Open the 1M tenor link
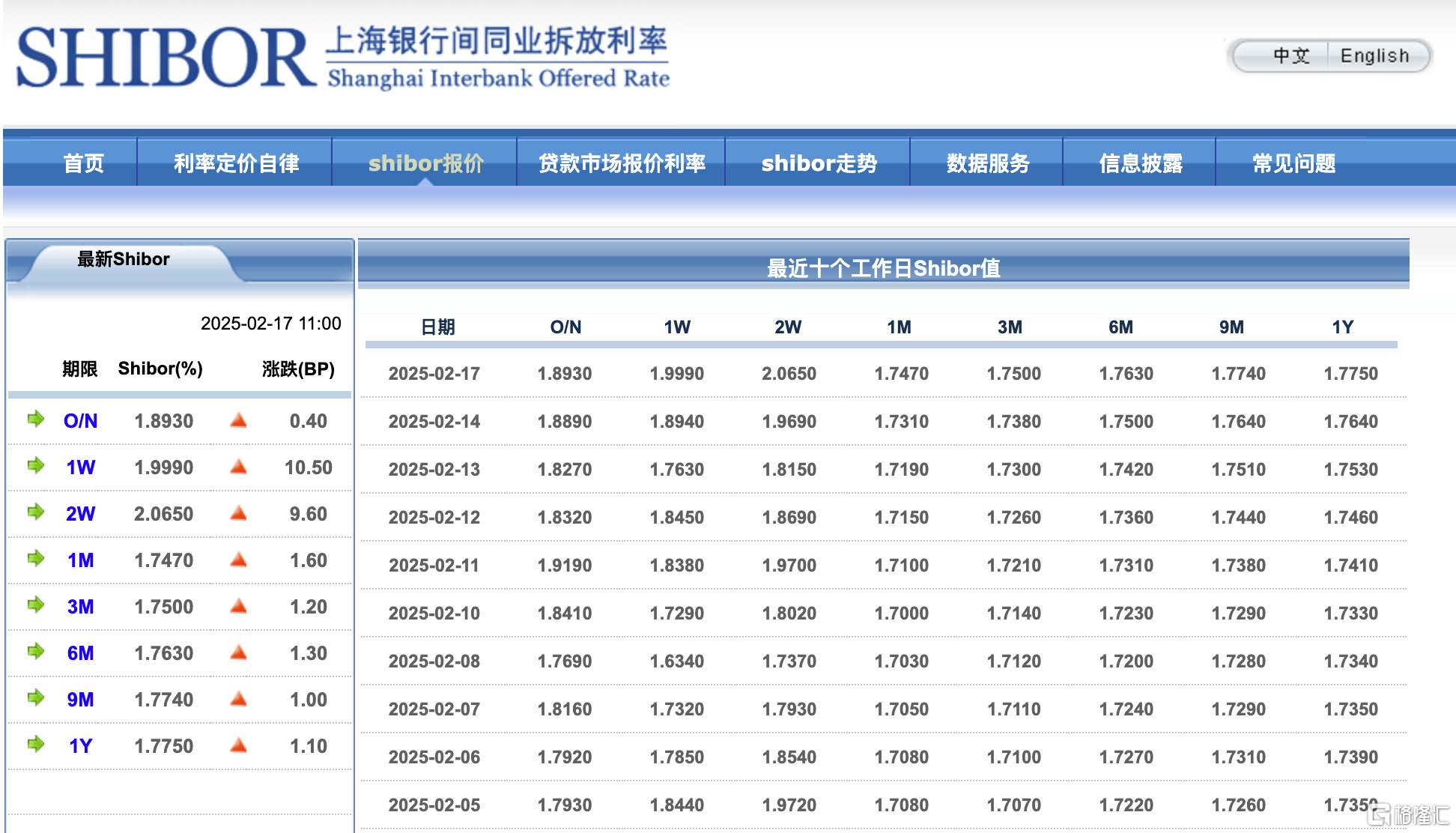The width and height of the screenshot is (1456, 833). pos(81,560)
